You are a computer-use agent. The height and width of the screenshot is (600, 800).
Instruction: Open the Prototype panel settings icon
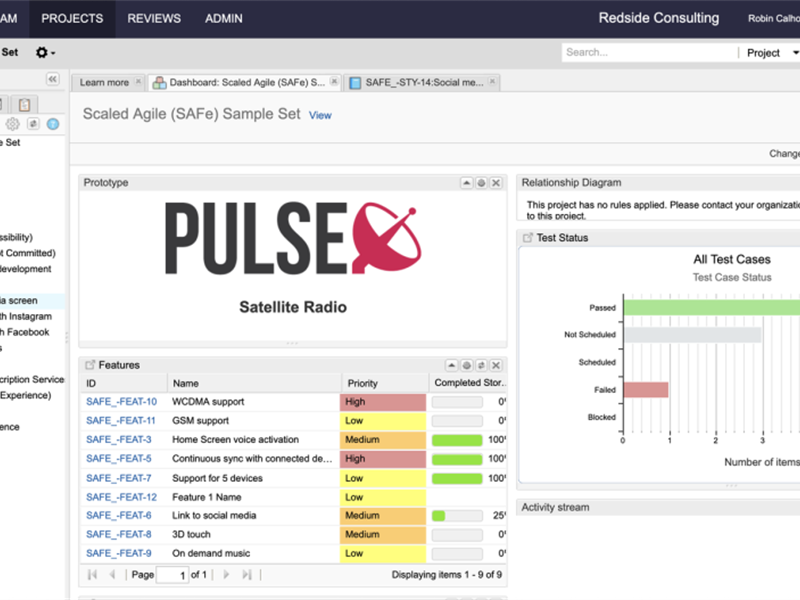[481, 183]
